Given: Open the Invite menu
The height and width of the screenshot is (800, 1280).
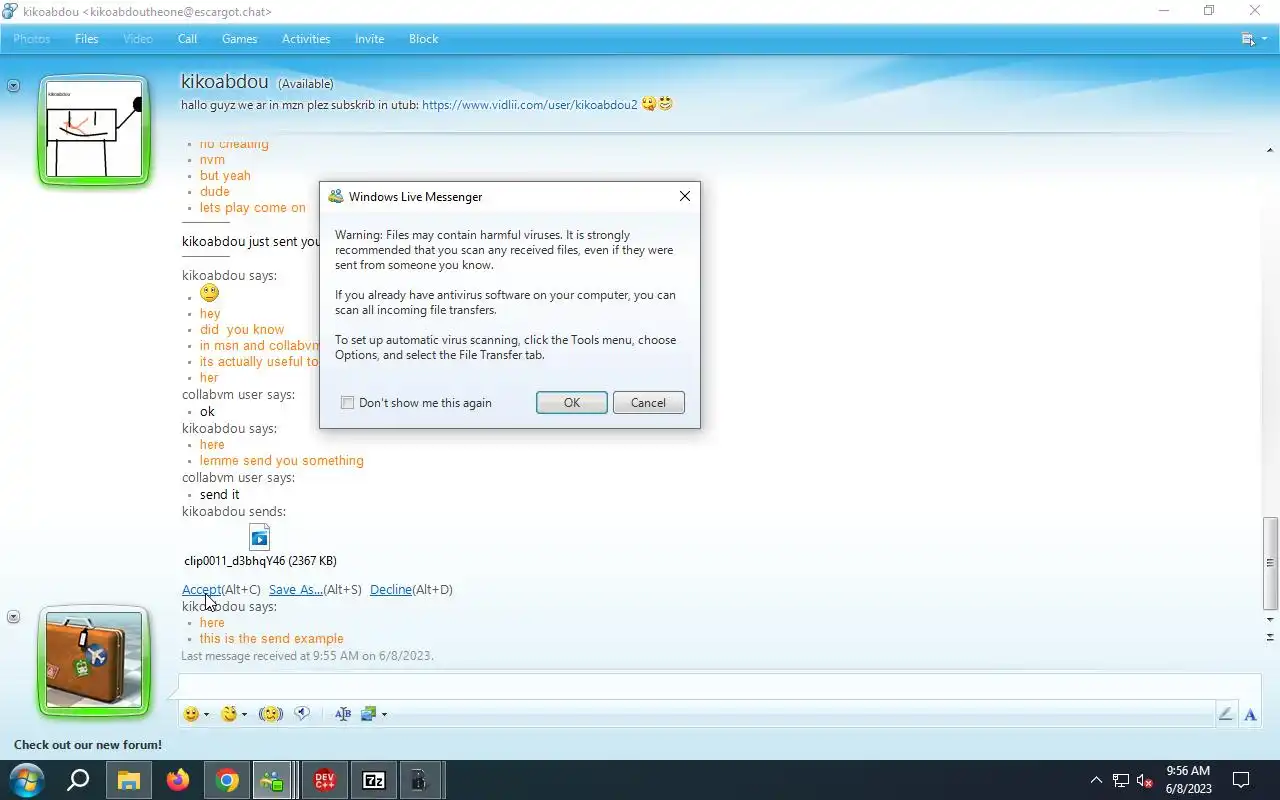Looking at the screenshot, I should tap(369, 39).
